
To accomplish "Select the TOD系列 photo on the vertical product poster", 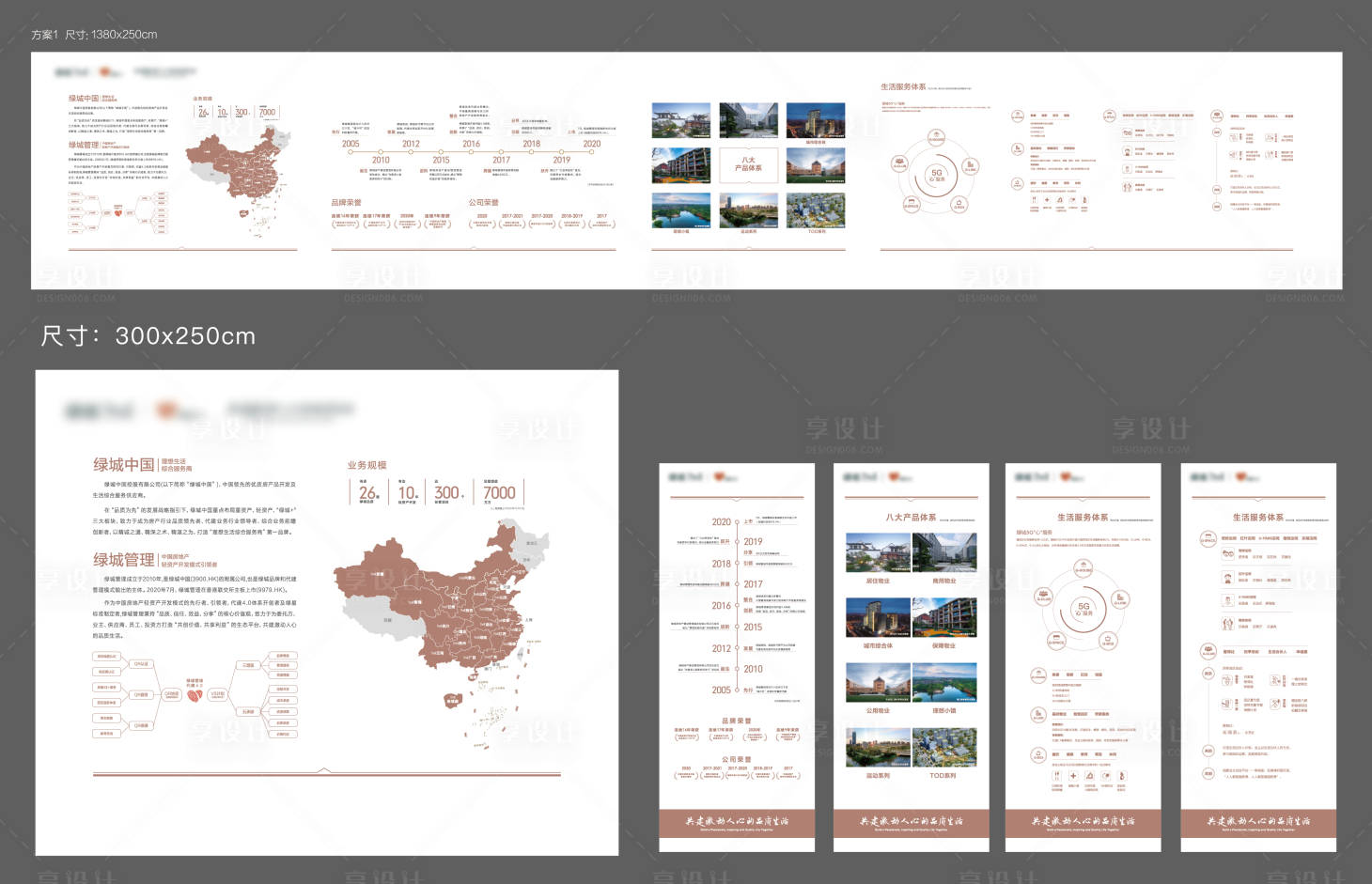I will click(x=944, y=748).
